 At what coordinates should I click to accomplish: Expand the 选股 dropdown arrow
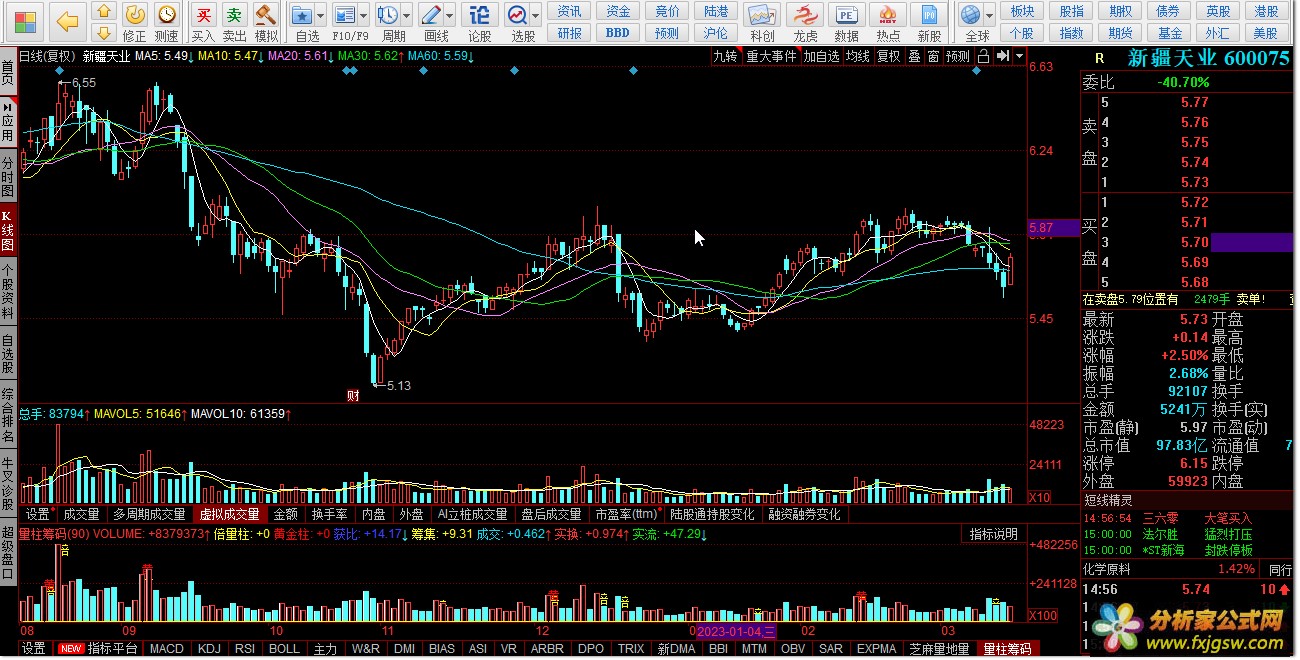pyautogui.click(x=535, y=16)
